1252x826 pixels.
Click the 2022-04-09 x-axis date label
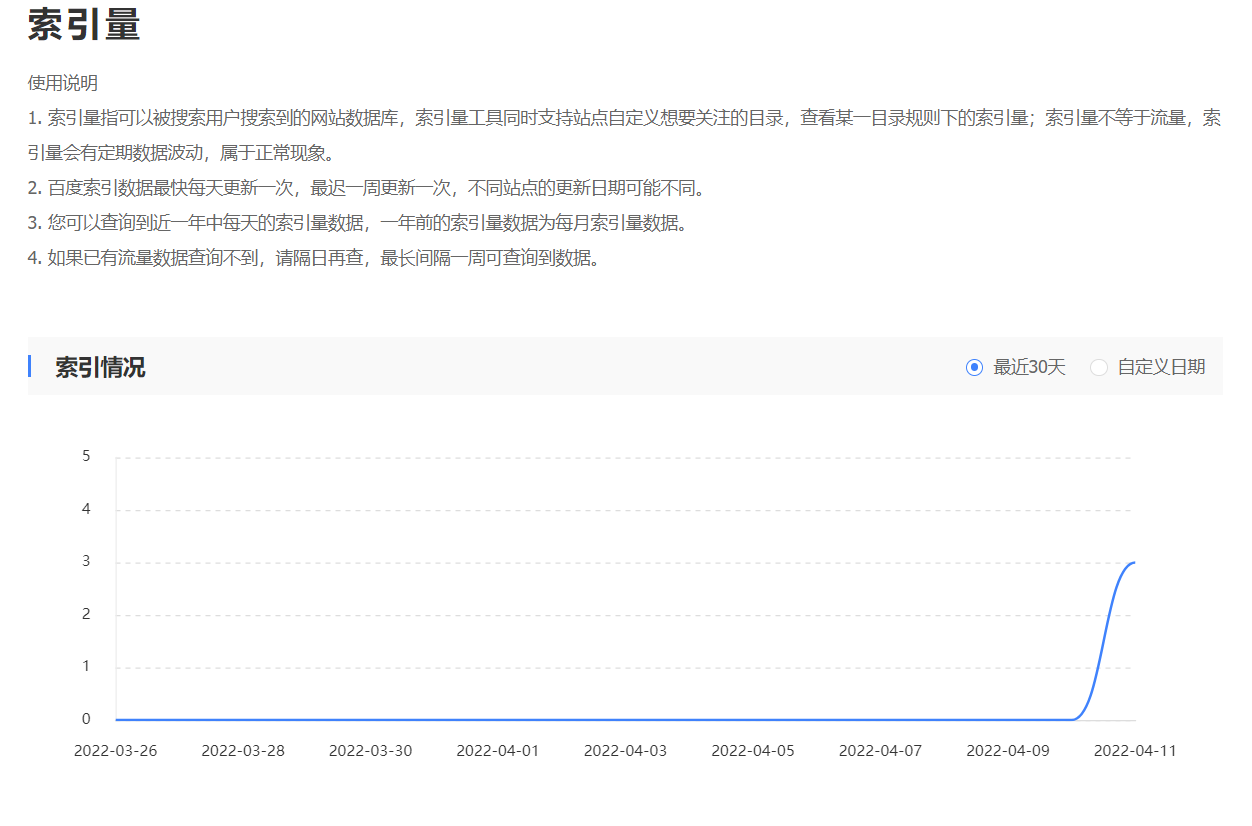(x=1008, y=751)
